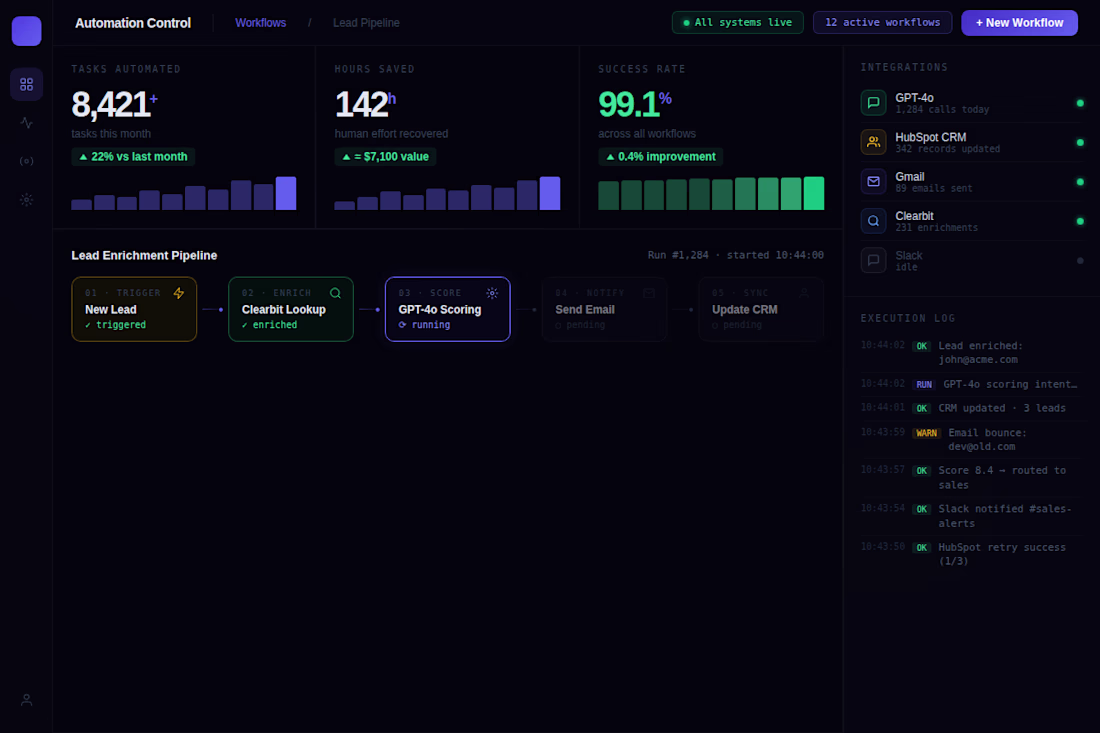Click the Clearbit search icon
Screen dimensions: 1100x733
tap(873, 221)
